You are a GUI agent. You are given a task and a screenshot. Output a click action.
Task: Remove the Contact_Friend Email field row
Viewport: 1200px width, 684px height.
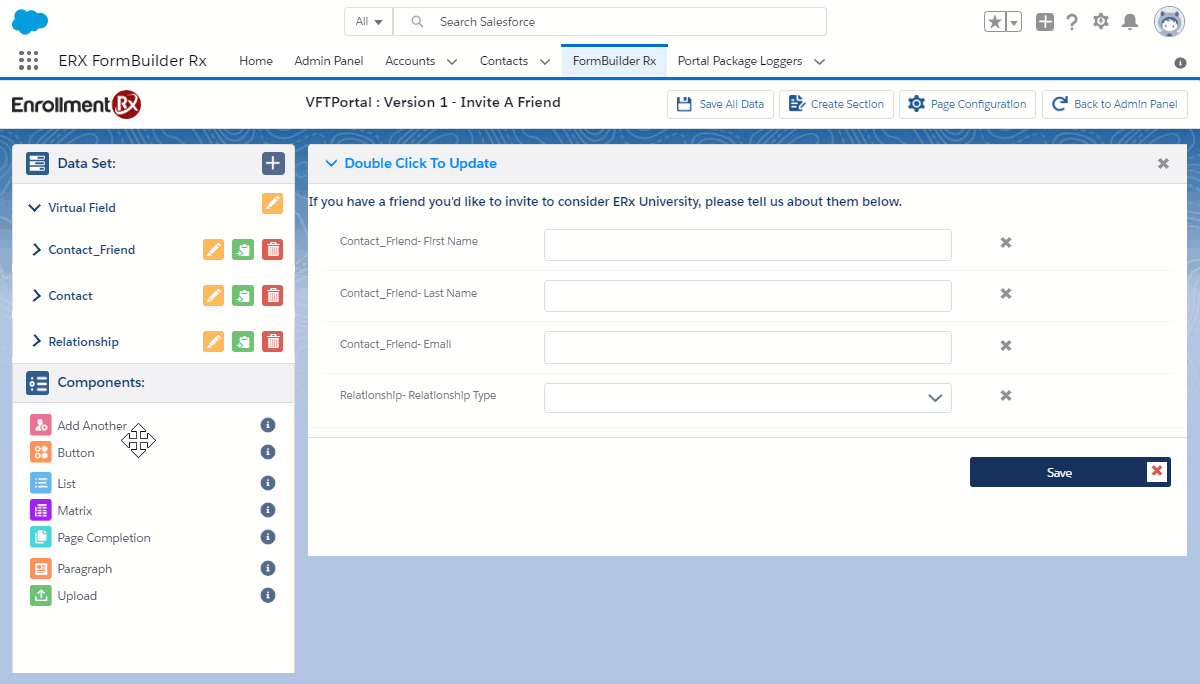click(1006, 346)
